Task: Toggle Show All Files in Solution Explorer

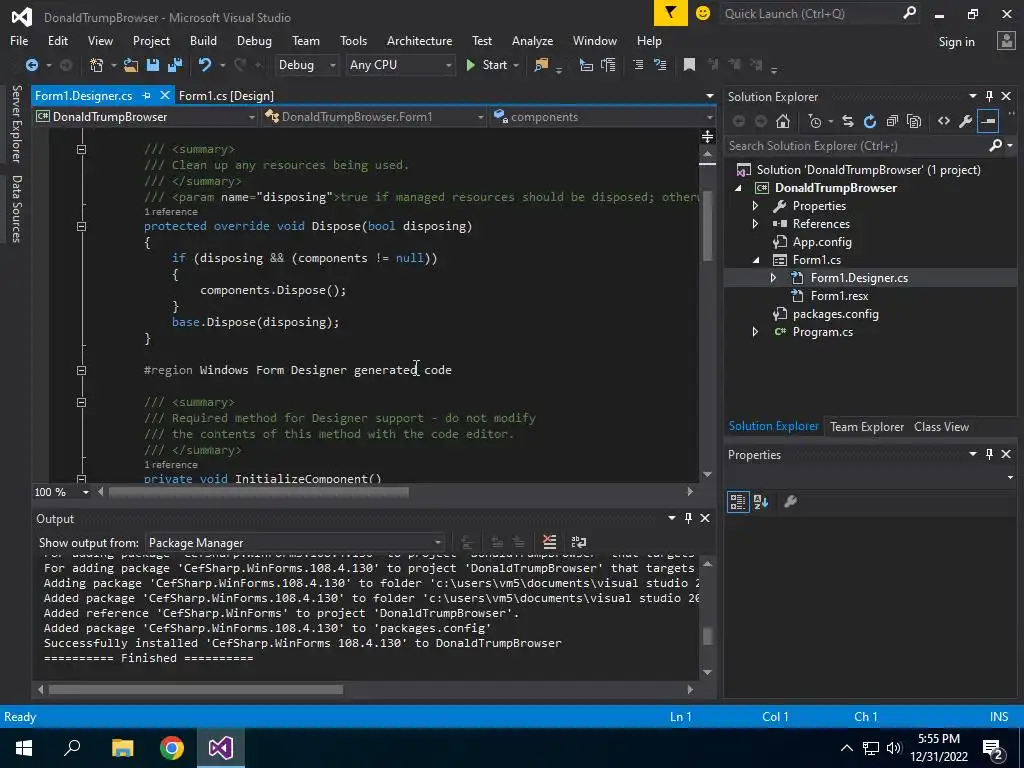Action: click(914, 121)
